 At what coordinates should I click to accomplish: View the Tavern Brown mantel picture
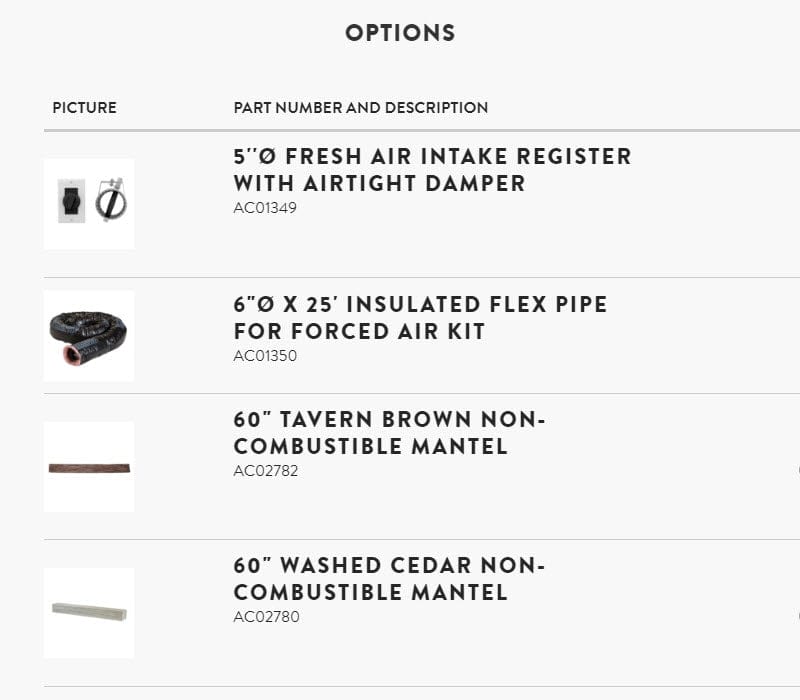point(89,467)
